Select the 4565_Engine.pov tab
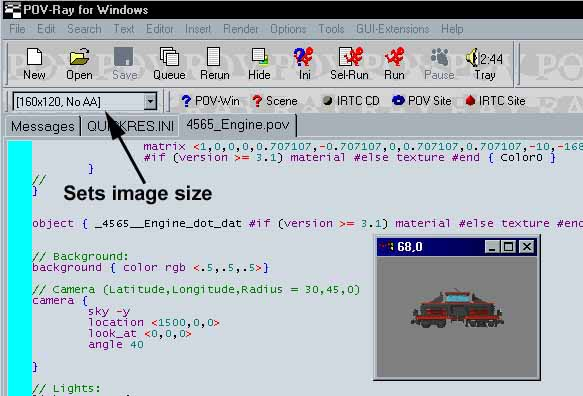583x396 pixels. click(x=238, y=125)
